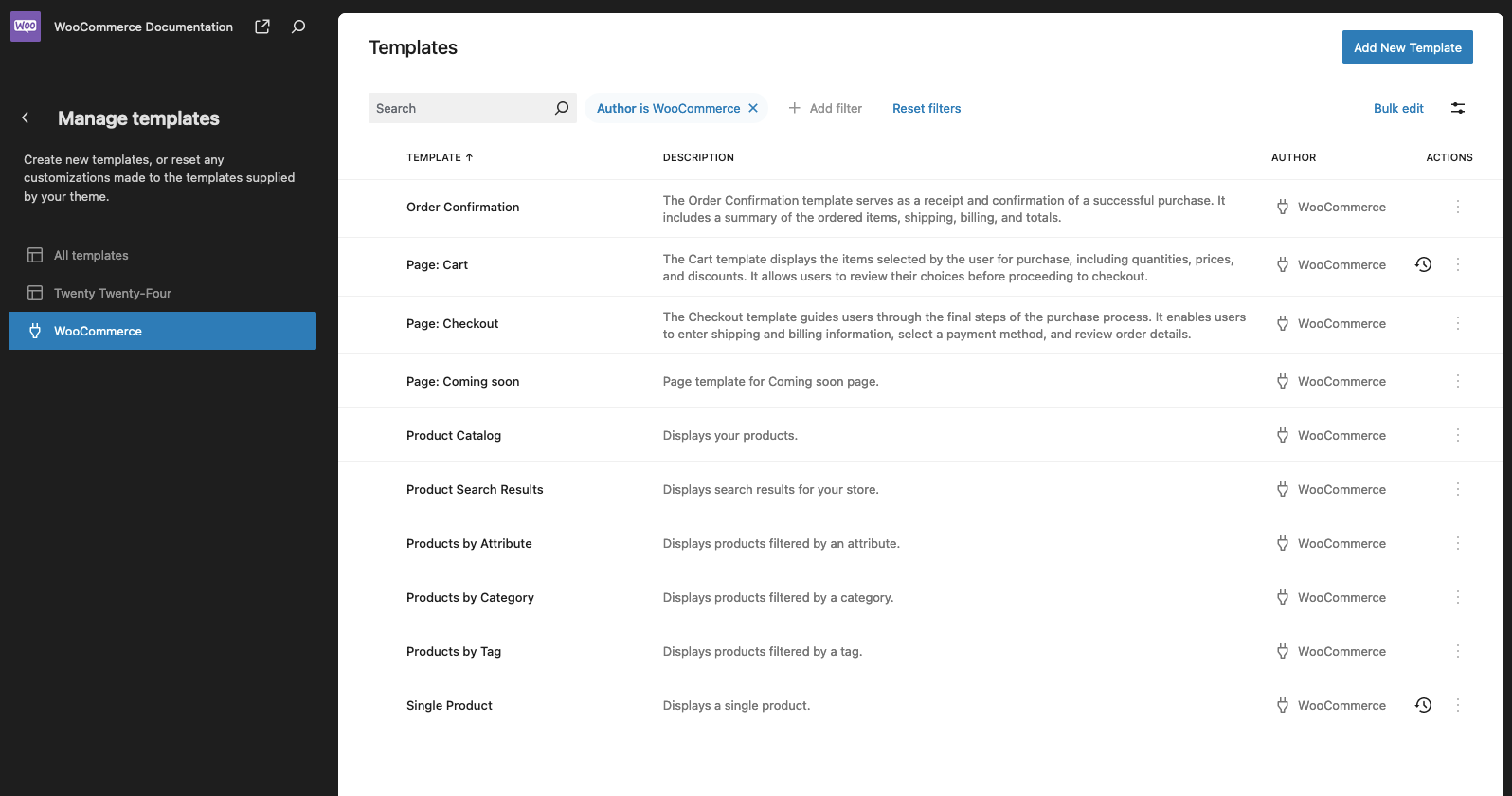The width and height of the screenshot is (1512, 796).
Task: Reset the Single Product template customizations
Action: click(x=1423, y=705)
